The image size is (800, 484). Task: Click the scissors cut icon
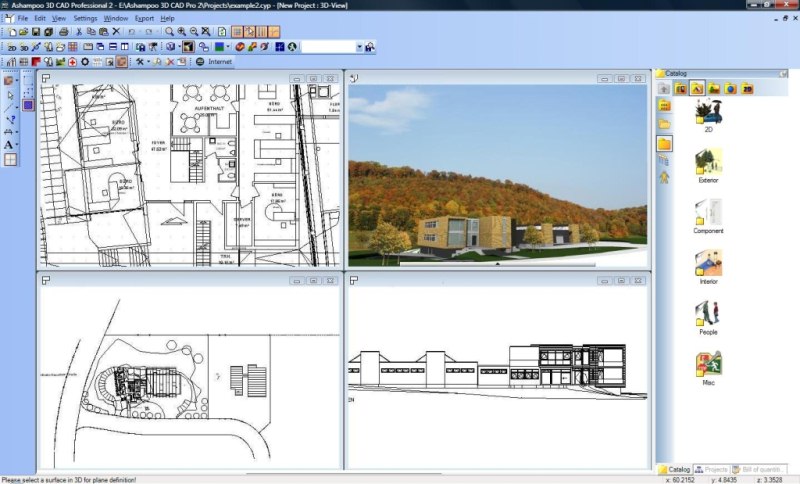[x=79, y=32]
